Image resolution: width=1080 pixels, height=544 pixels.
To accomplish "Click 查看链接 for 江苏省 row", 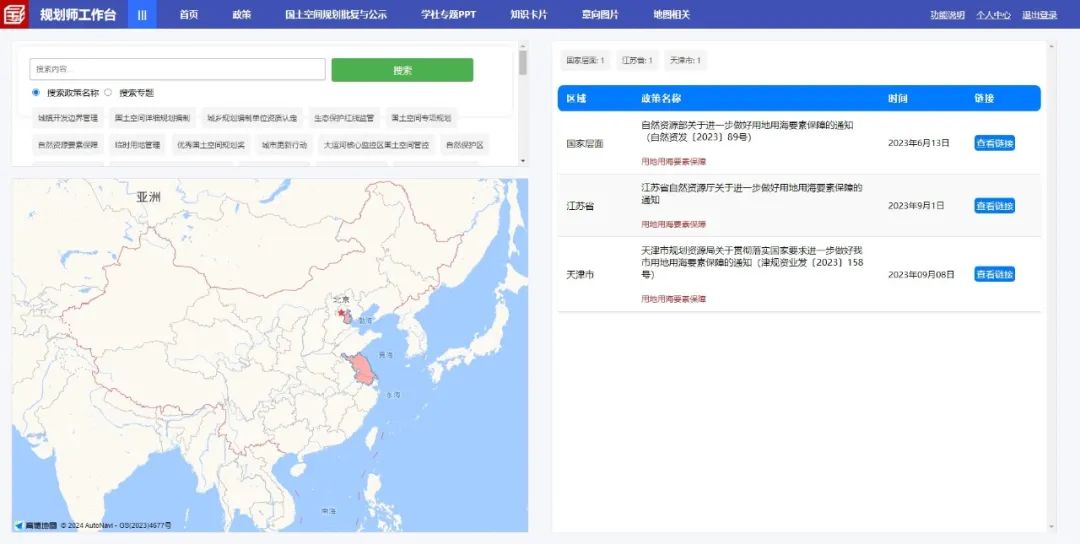I will (995, 205).
